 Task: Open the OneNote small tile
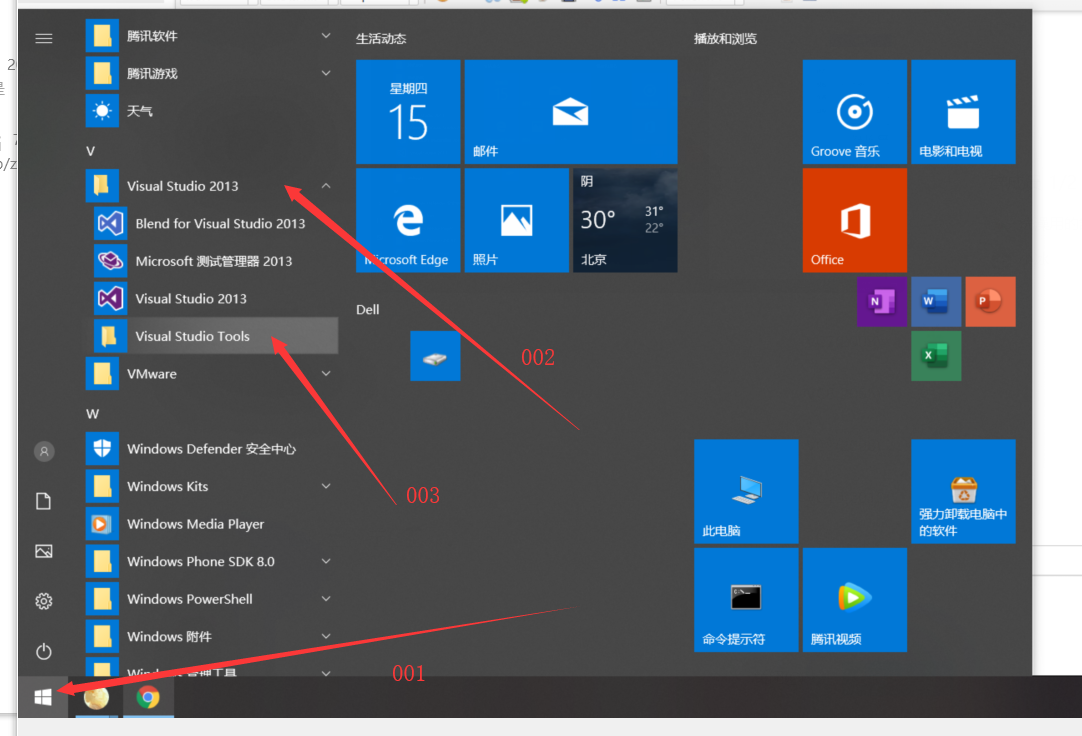coord(882,301)
